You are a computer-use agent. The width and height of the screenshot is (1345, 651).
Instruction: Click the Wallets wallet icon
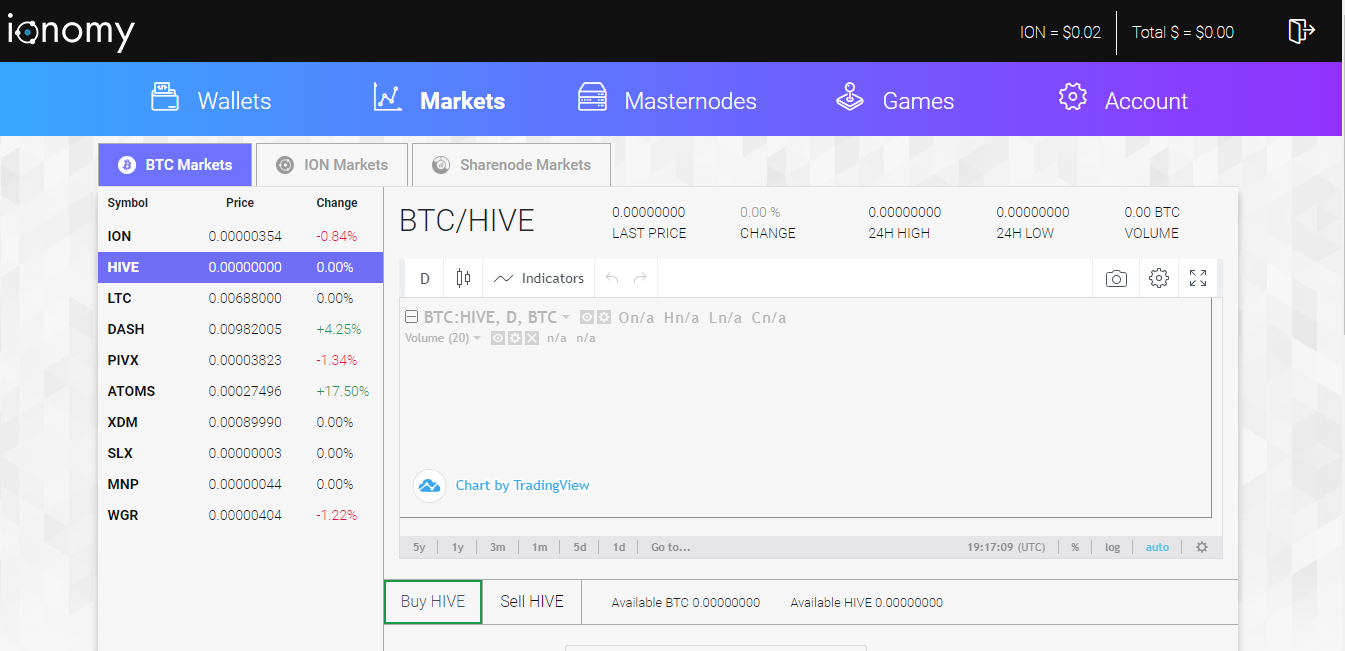(165, 96)
